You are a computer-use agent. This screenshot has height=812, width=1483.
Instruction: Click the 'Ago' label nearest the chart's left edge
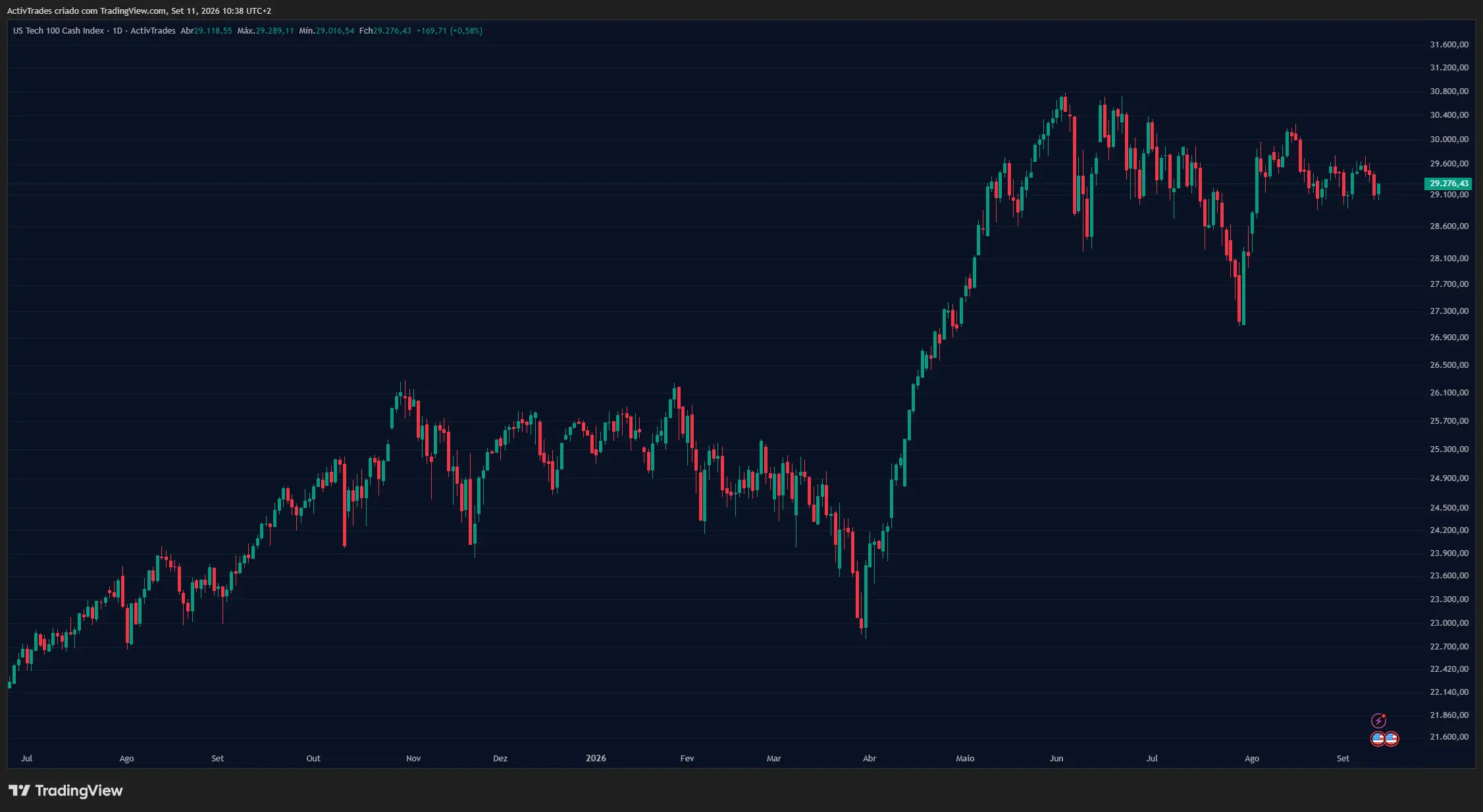coord(126,759)
